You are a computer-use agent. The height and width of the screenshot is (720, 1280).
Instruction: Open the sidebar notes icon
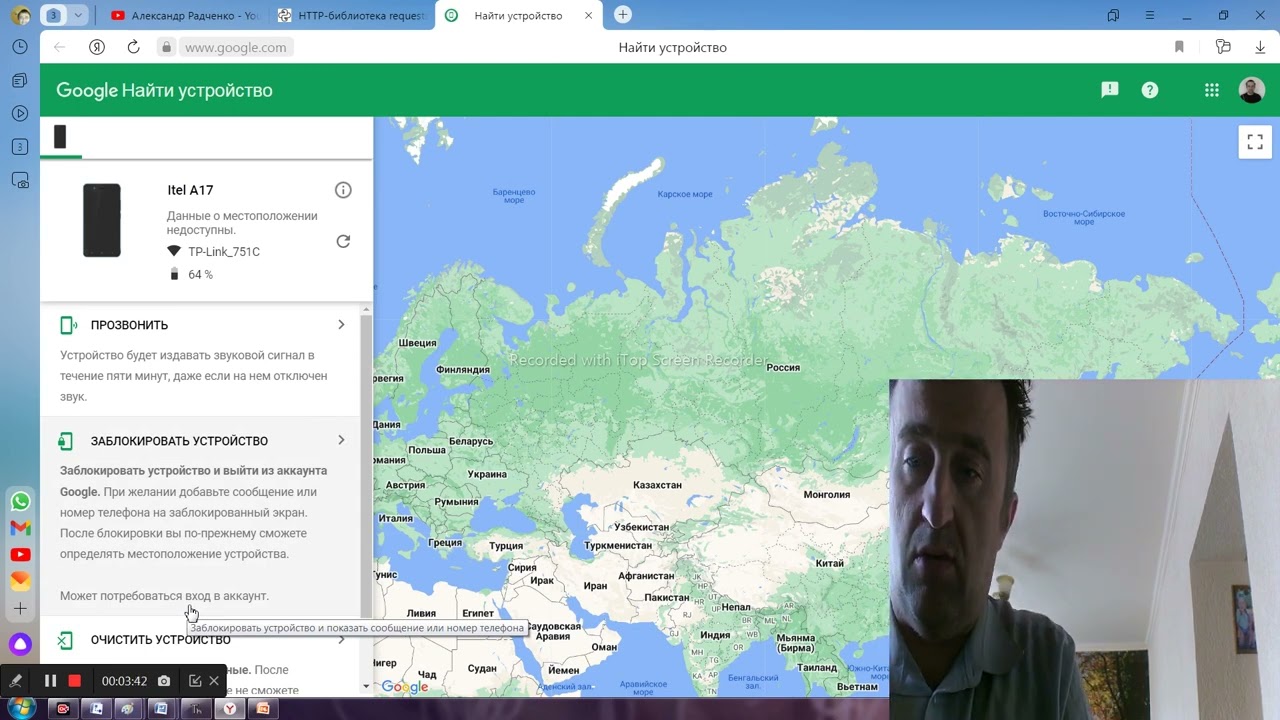(20, 80)
